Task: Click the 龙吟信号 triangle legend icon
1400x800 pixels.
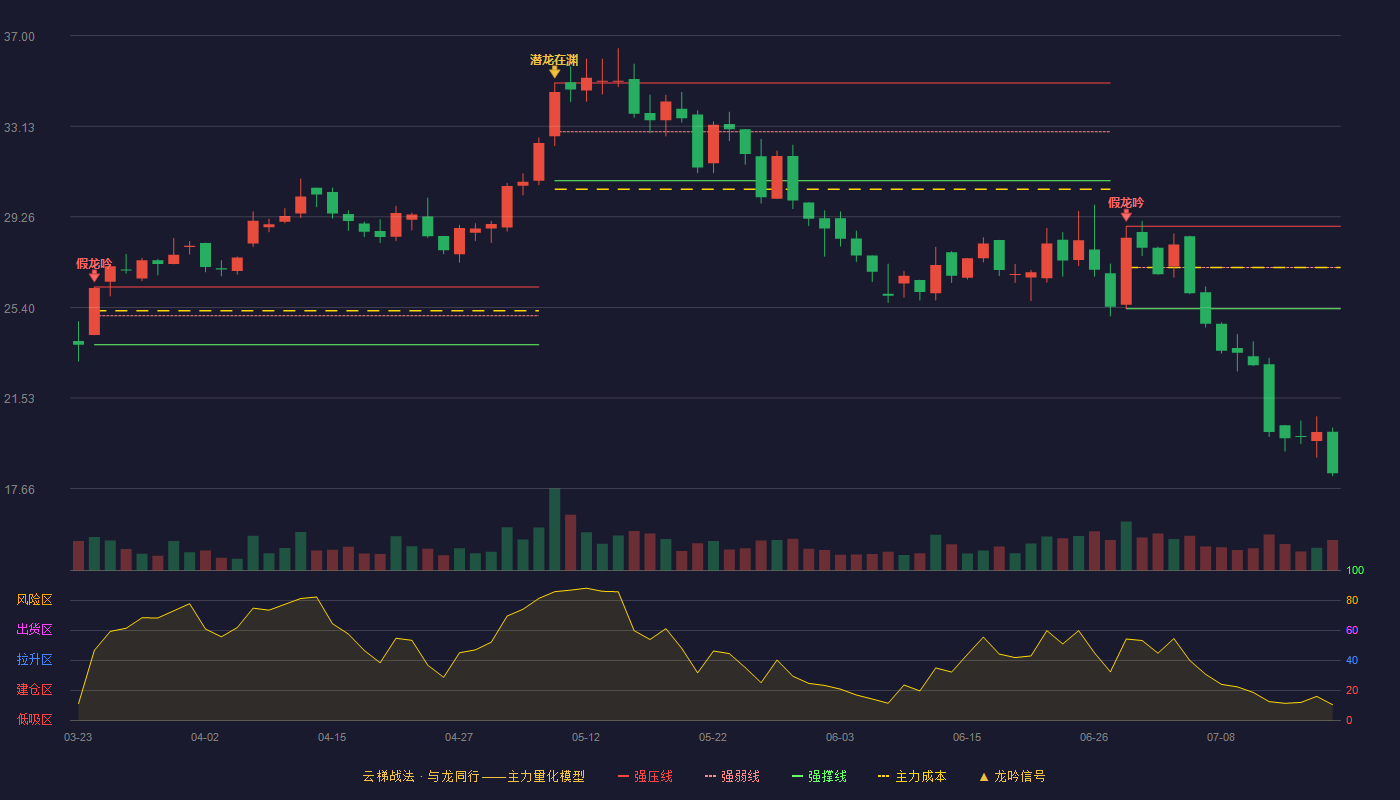Action: [x=983, y=776]
